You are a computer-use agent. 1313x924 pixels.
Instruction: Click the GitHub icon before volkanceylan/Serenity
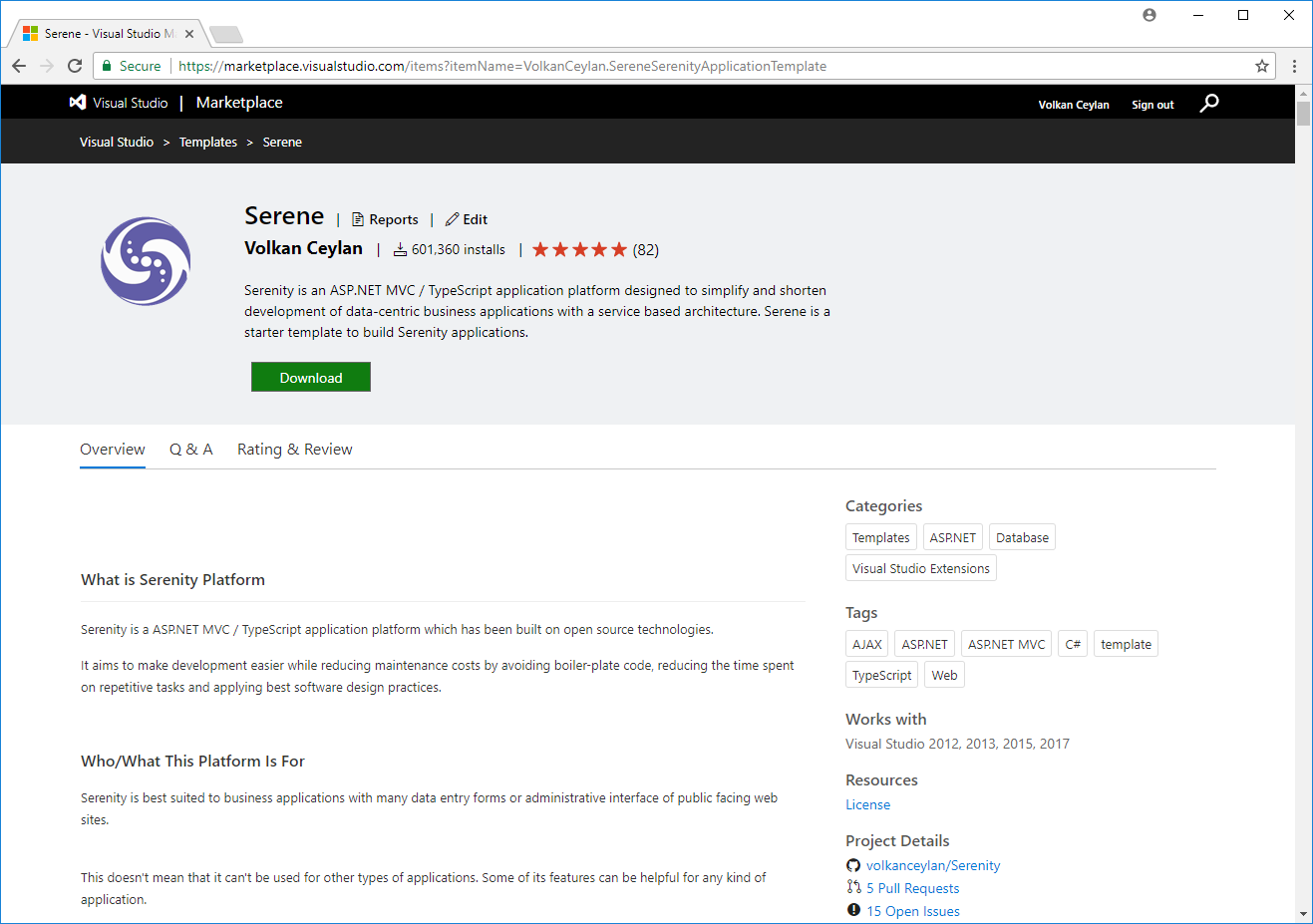point(854,865)
